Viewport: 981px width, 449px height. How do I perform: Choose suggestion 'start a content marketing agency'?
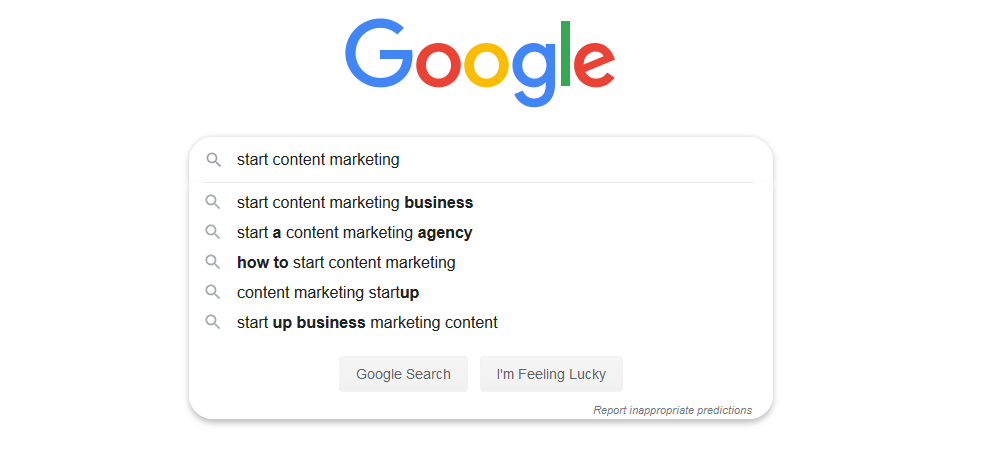pyautogui.click(x=480, y=233)
